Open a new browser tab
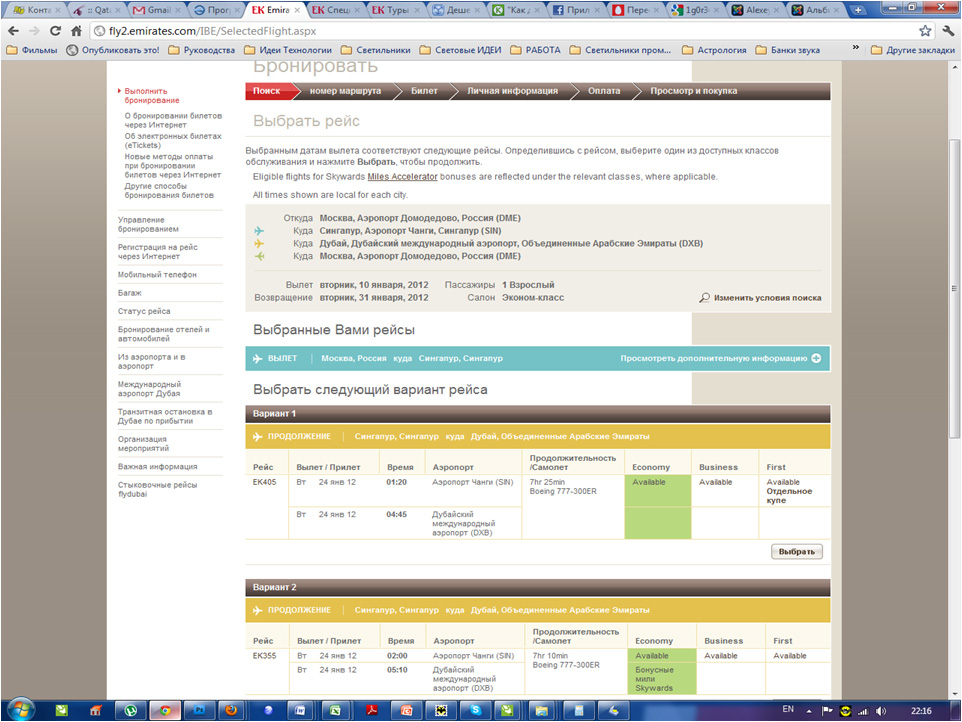The height and width of the screenshot is (722, 962). 858,10
